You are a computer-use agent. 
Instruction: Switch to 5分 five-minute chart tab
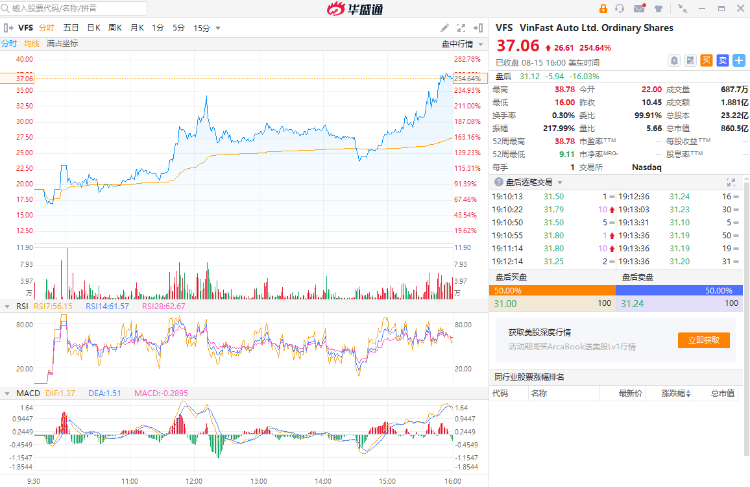pos(178,28)
